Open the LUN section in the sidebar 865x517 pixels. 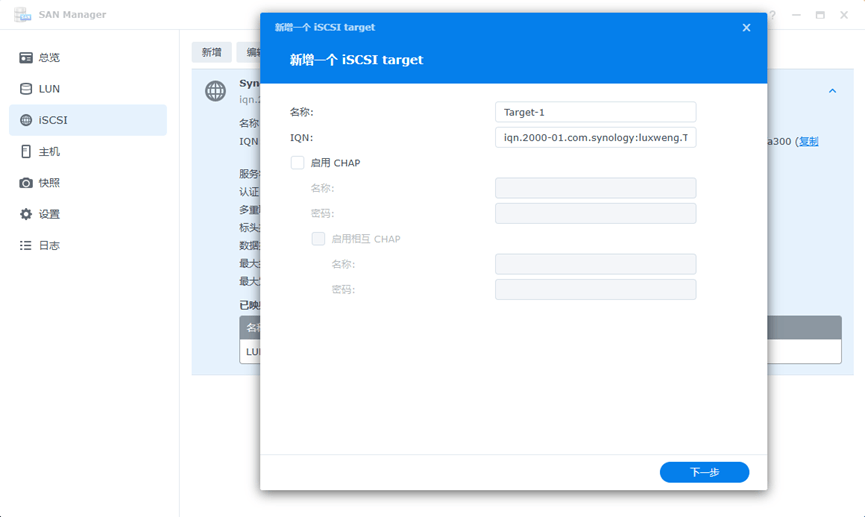point(88,89)
